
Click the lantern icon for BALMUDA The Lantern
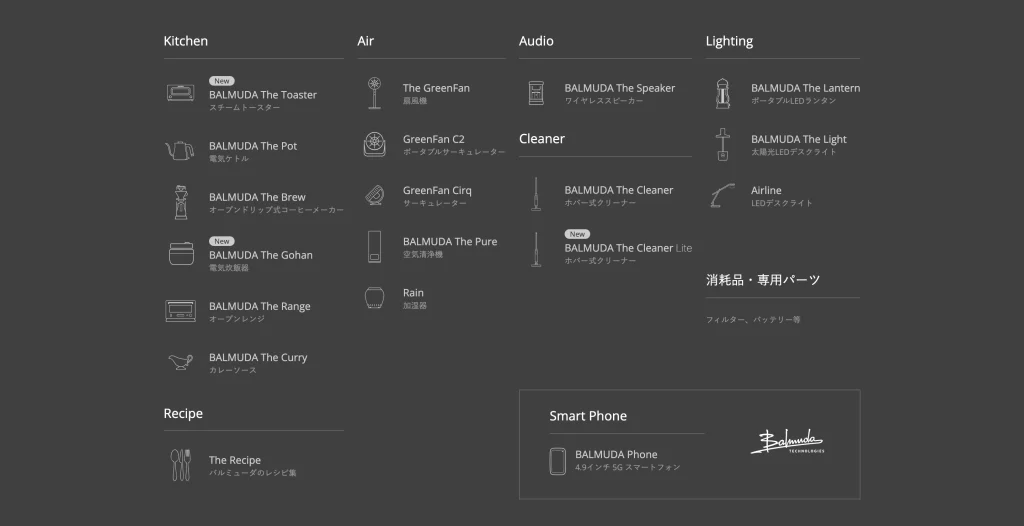[722, 93]
